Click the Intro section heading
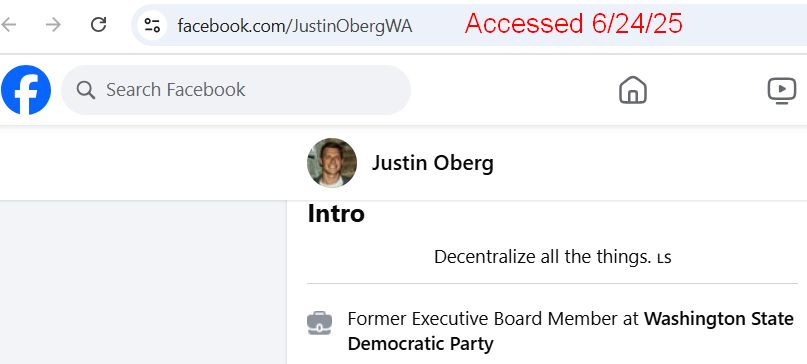The height and width of the screenshot is (364, 807). coord(336,213)
